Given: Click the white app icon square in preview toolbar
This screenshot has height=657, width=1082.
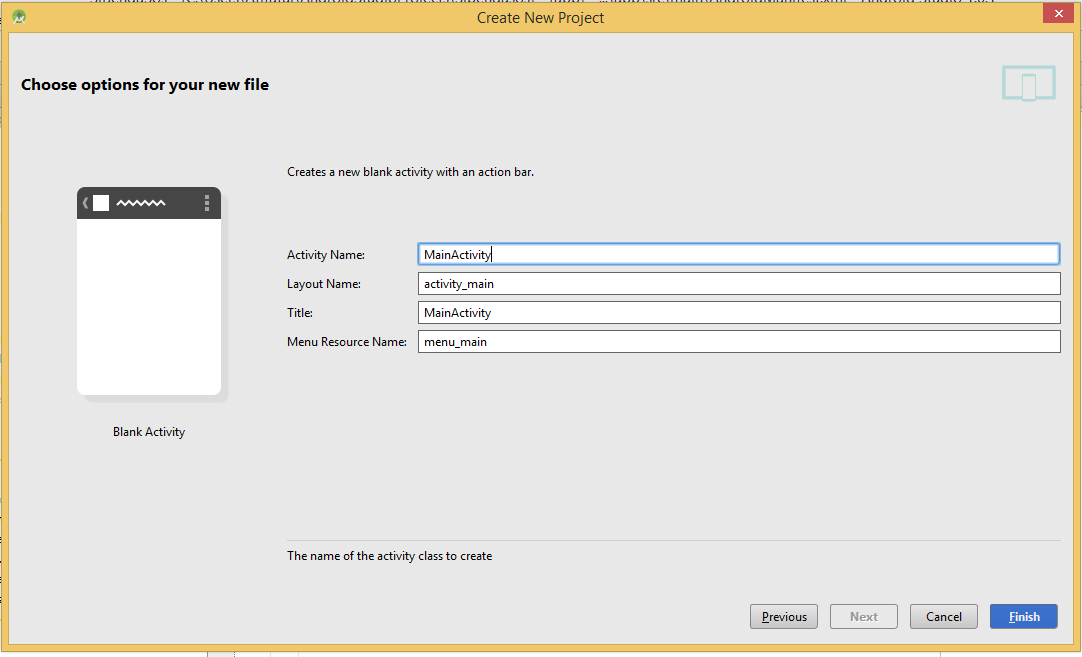Looking at the screenshot, I should click(x=100, y=202).
